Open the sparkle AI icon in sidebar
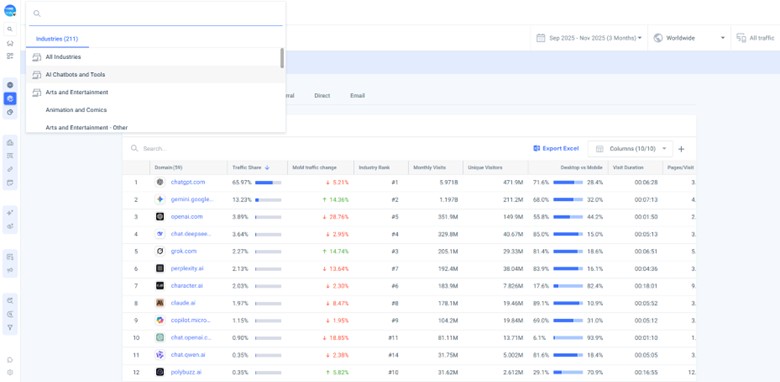This screenshot has height=382, width=780. [10, 212]
